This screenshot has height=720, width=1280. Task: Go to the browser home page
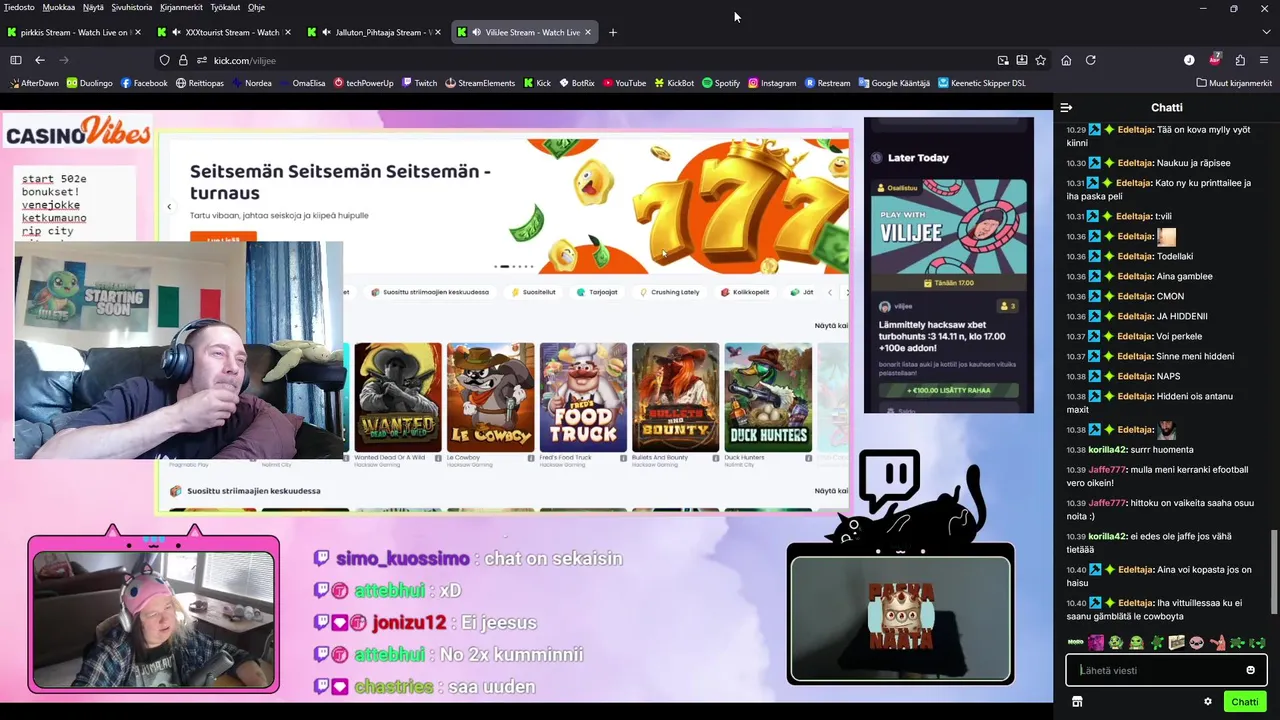(x=1066, y=60)
